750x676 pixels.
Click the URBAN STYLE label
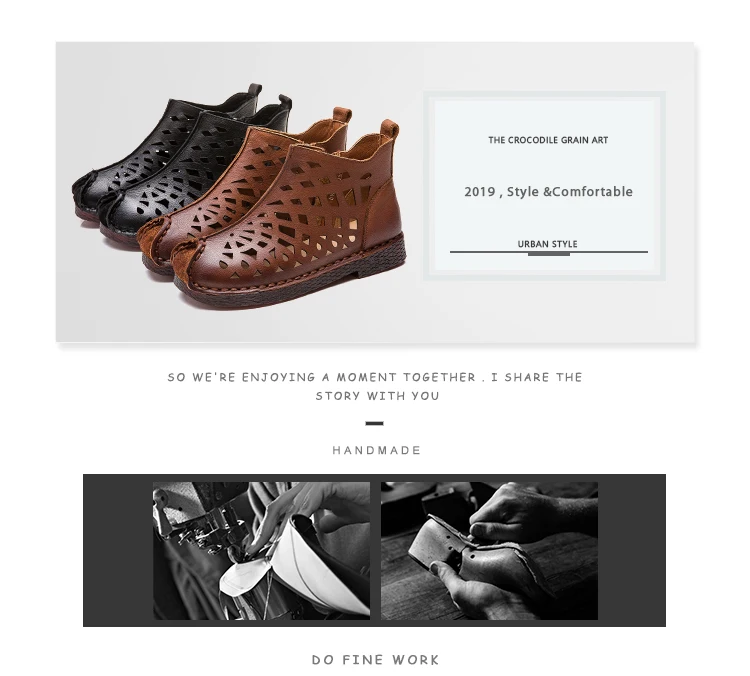(547, 244)
